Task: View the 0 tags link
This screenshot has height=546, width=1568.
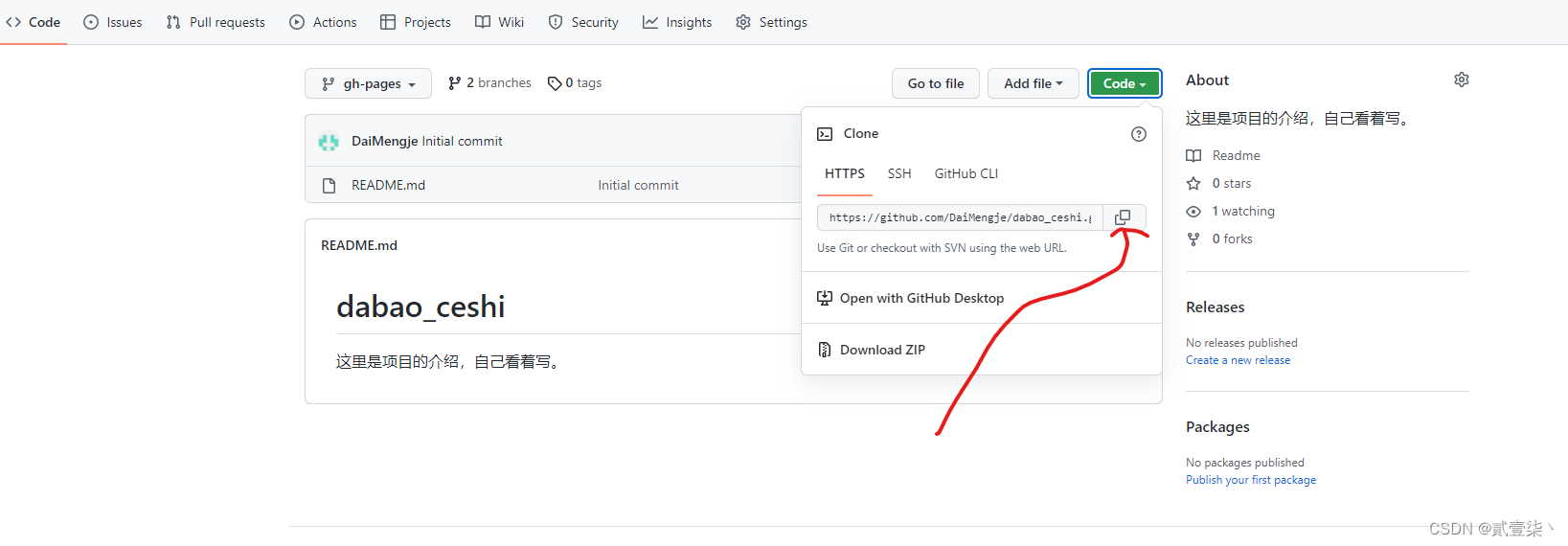Action: pyautogui.click(x=575, y=83)
